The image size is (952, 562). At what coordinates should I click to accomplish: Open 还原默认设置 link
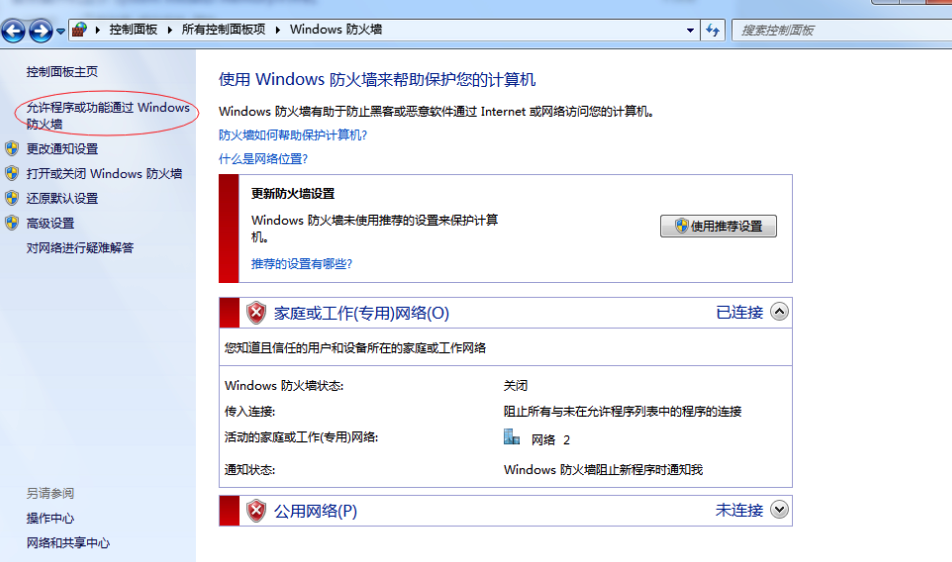[x=62, y=198]
